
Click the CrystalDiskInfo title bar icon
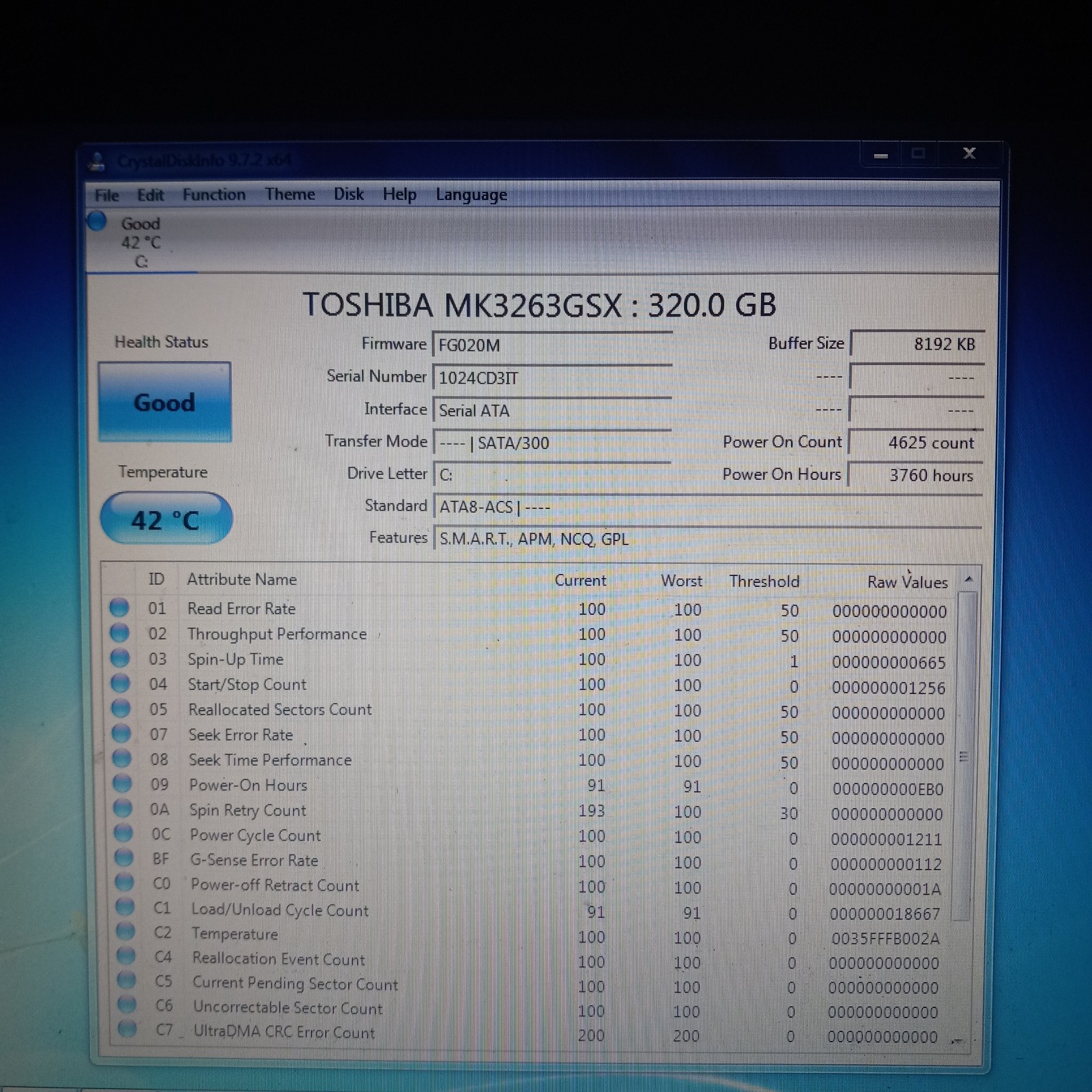click(x=98, y=162)
